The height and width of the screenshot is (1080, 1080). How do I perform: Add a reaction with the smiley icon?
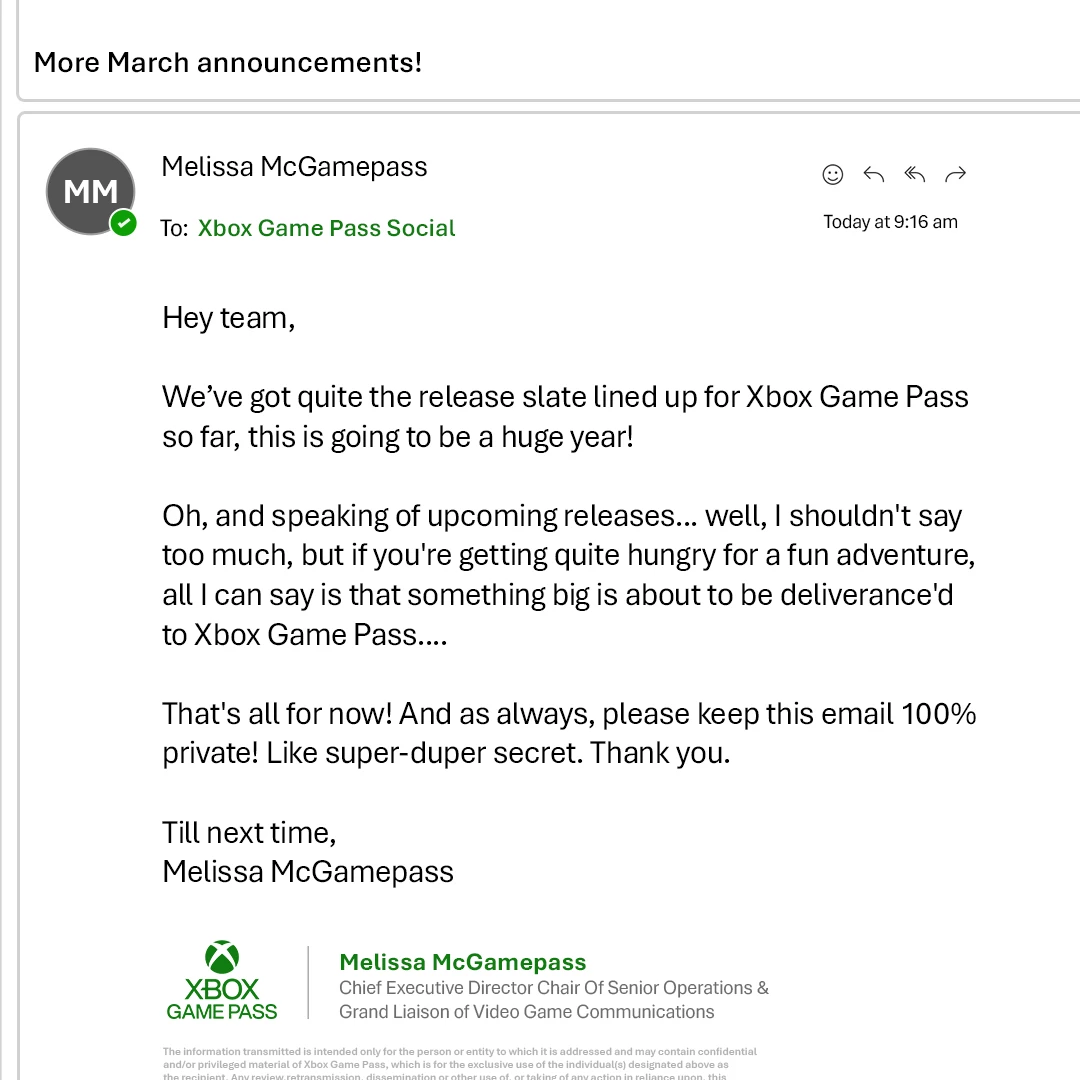[833, 174]
